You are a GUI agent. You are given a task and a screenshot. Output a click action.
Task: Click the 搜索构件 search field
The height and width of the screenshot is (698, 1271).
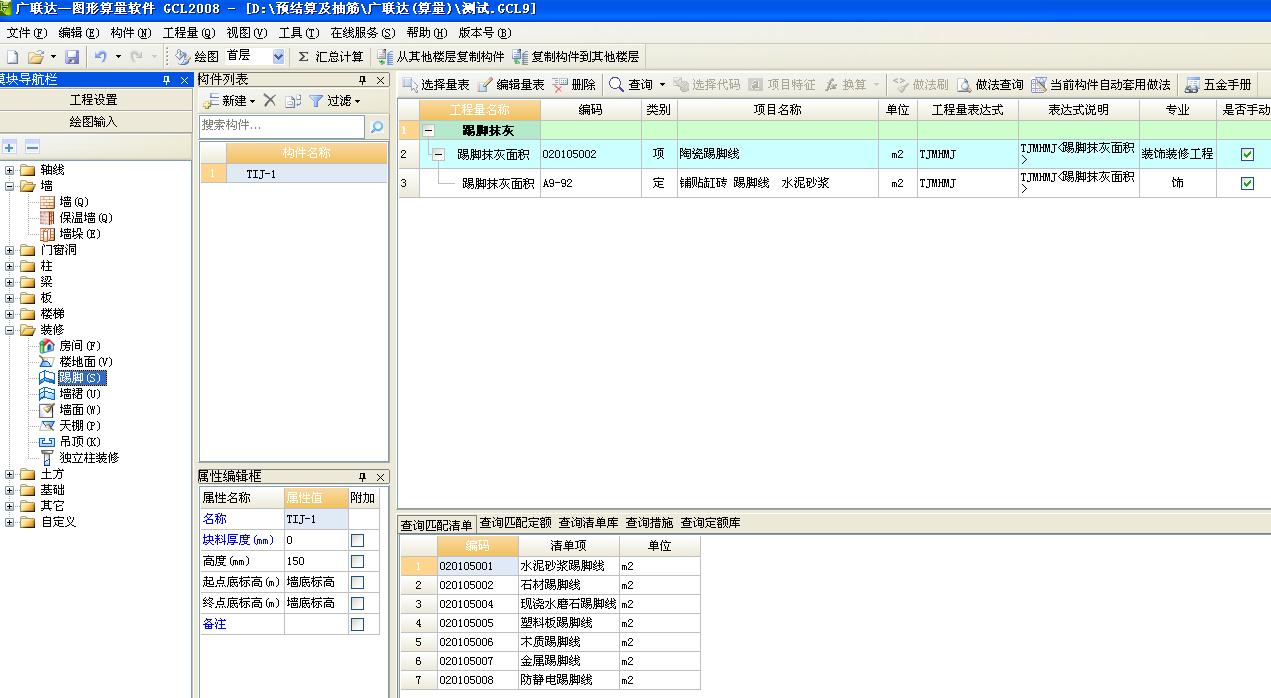[282, 126]
